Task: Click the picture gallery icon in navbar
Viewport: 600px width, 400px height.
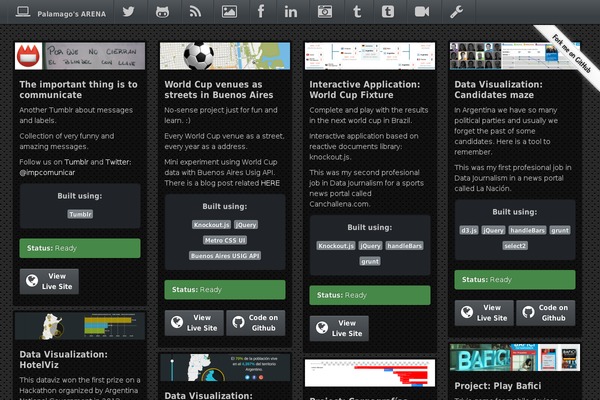Action: point(229,12)
